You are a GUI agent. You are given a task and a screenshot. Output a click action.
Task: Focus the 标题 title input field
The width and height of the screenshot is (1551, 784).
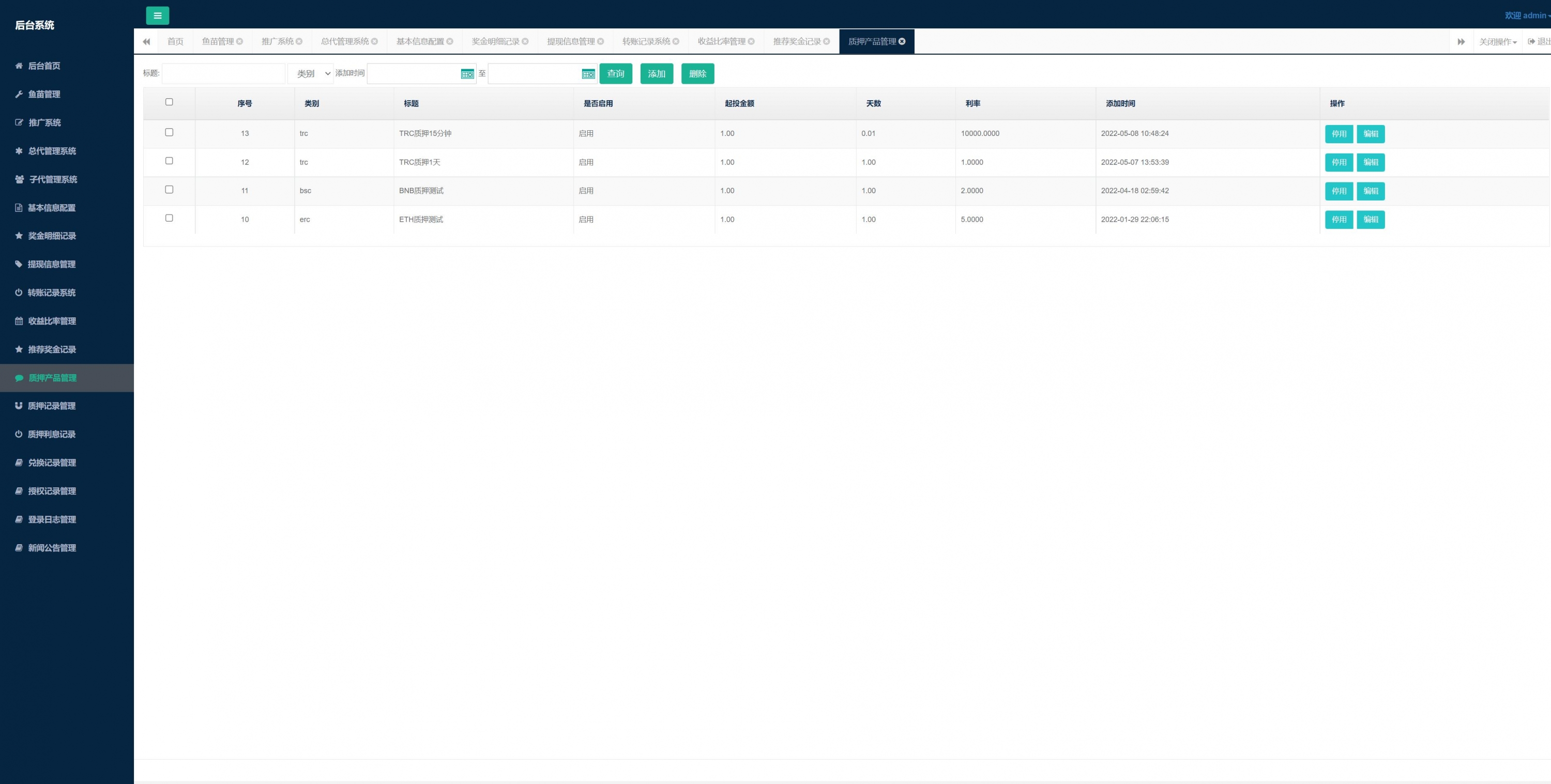tap(223, 74)
